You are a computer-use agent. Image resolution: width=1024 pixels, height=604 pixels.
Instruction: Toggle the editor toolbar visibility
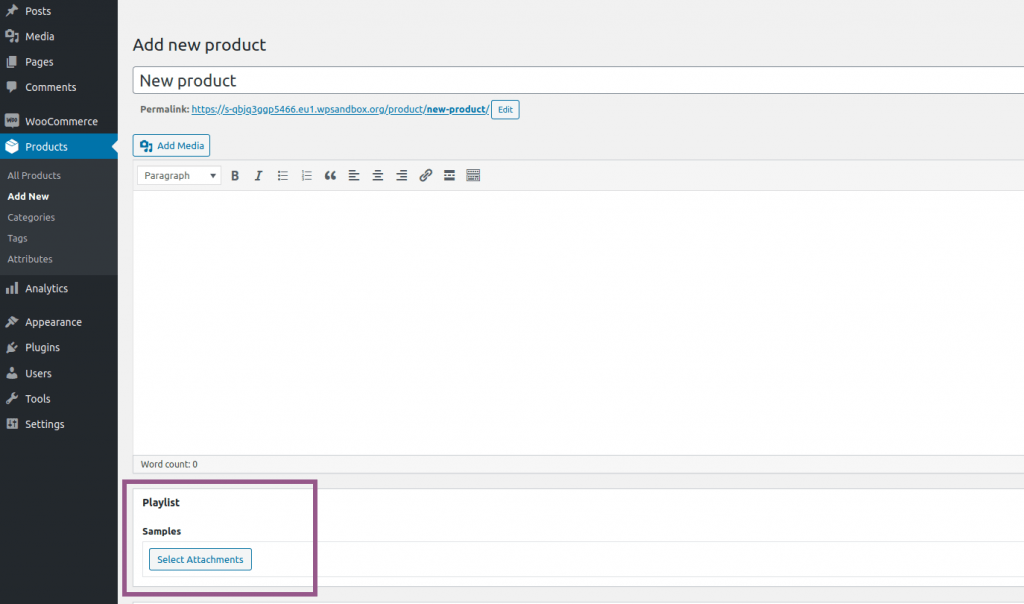pyautogui.click(x=474, y=176)
